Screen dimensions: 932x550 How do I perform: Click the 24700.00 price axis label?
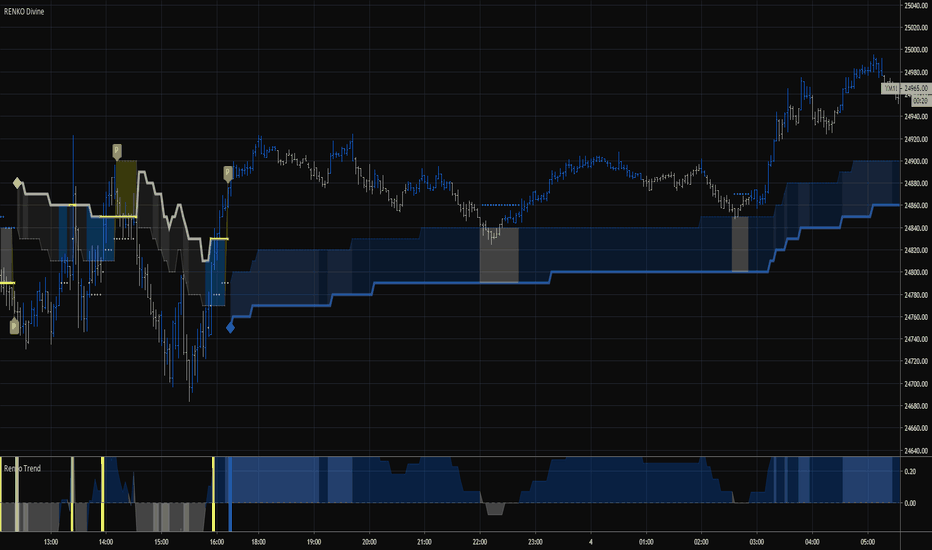point(916,384)
